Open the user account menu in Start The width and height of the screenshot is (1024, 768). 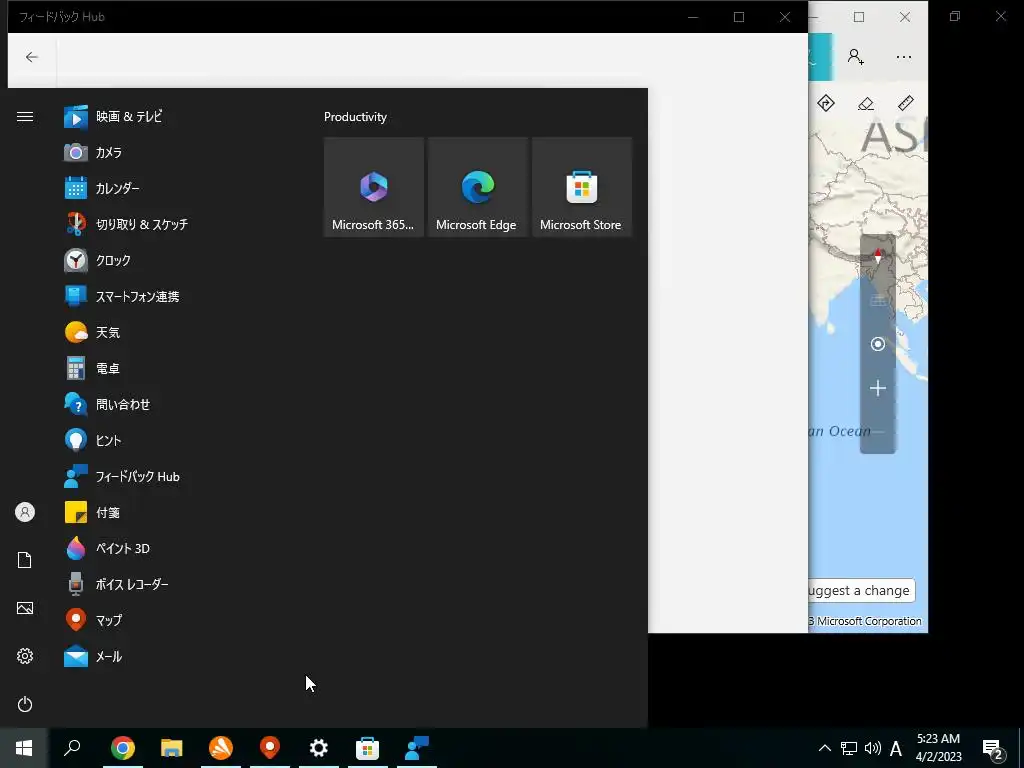[25, 512]
